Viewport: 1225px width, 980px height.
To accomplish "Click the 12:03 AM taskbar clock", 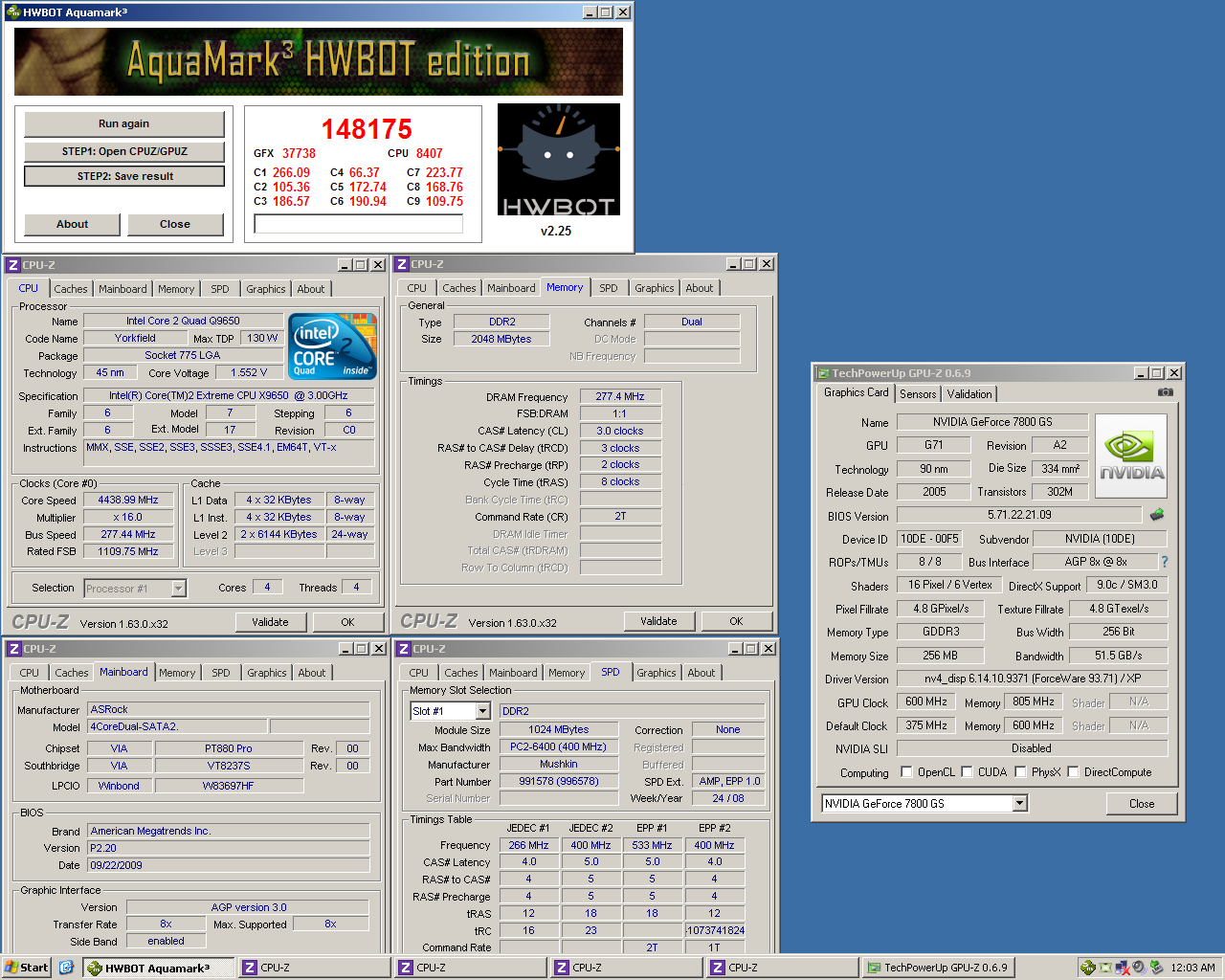I will point(1192,968).
